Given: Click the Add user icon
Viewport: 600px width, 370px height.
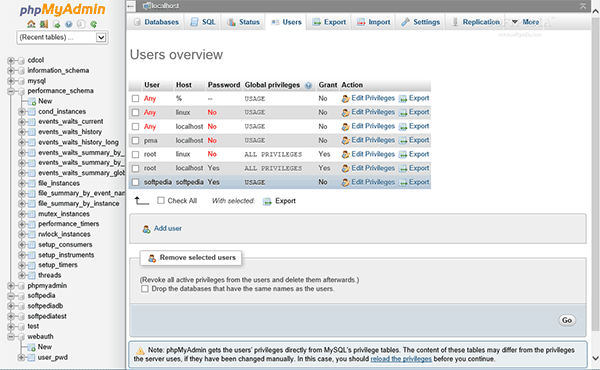Looking at the screenshot, I should (146, 229).
